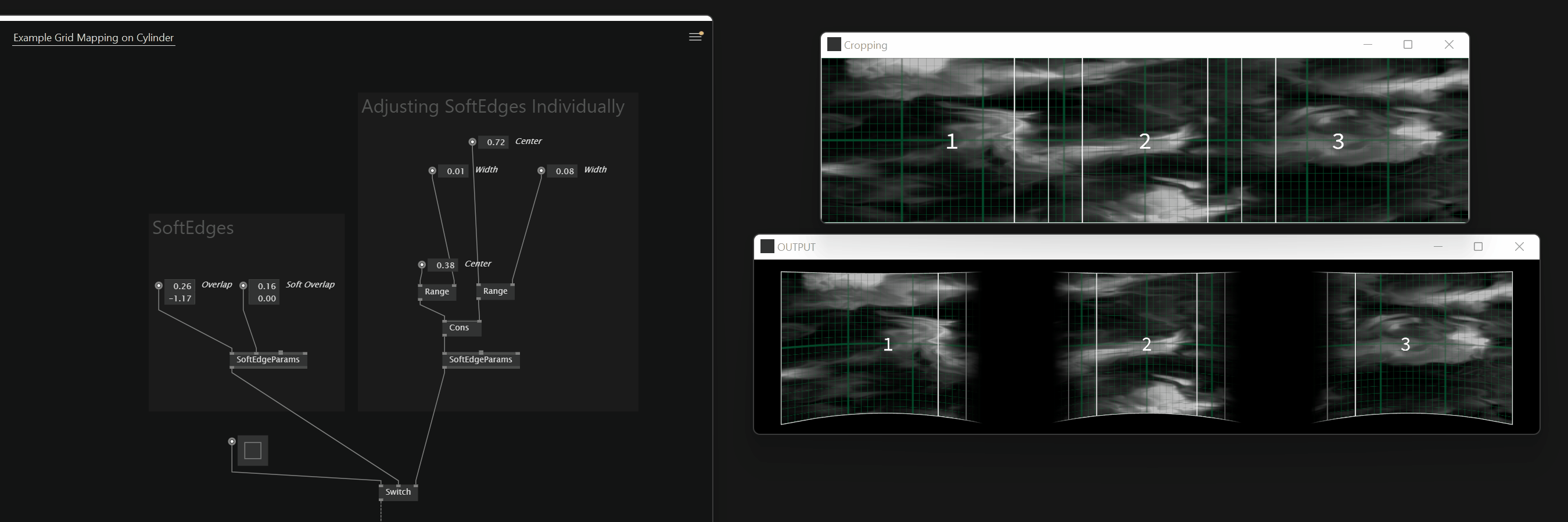Click the pin circle next to Center 0.38

tap(422, 265)
